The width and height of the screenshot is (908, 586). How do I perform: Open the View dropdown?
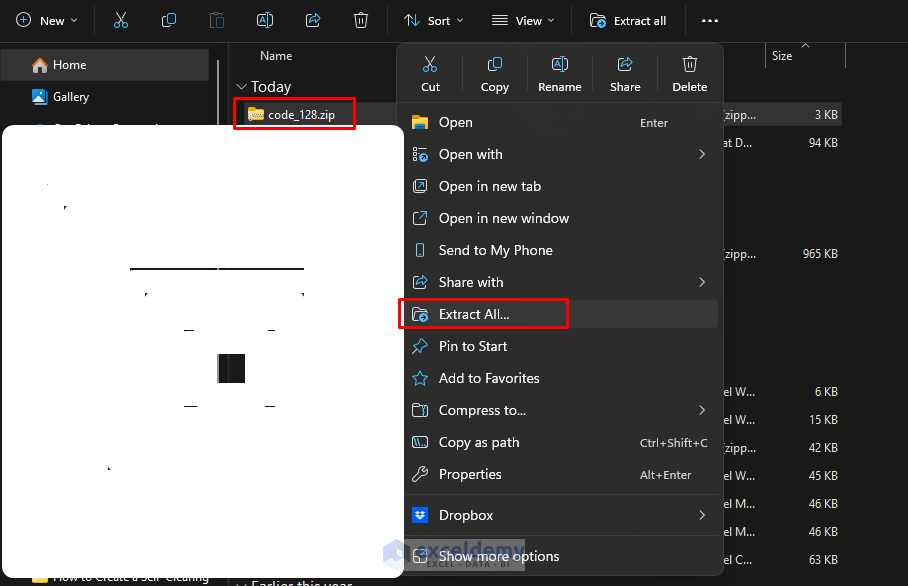(523, 21)
